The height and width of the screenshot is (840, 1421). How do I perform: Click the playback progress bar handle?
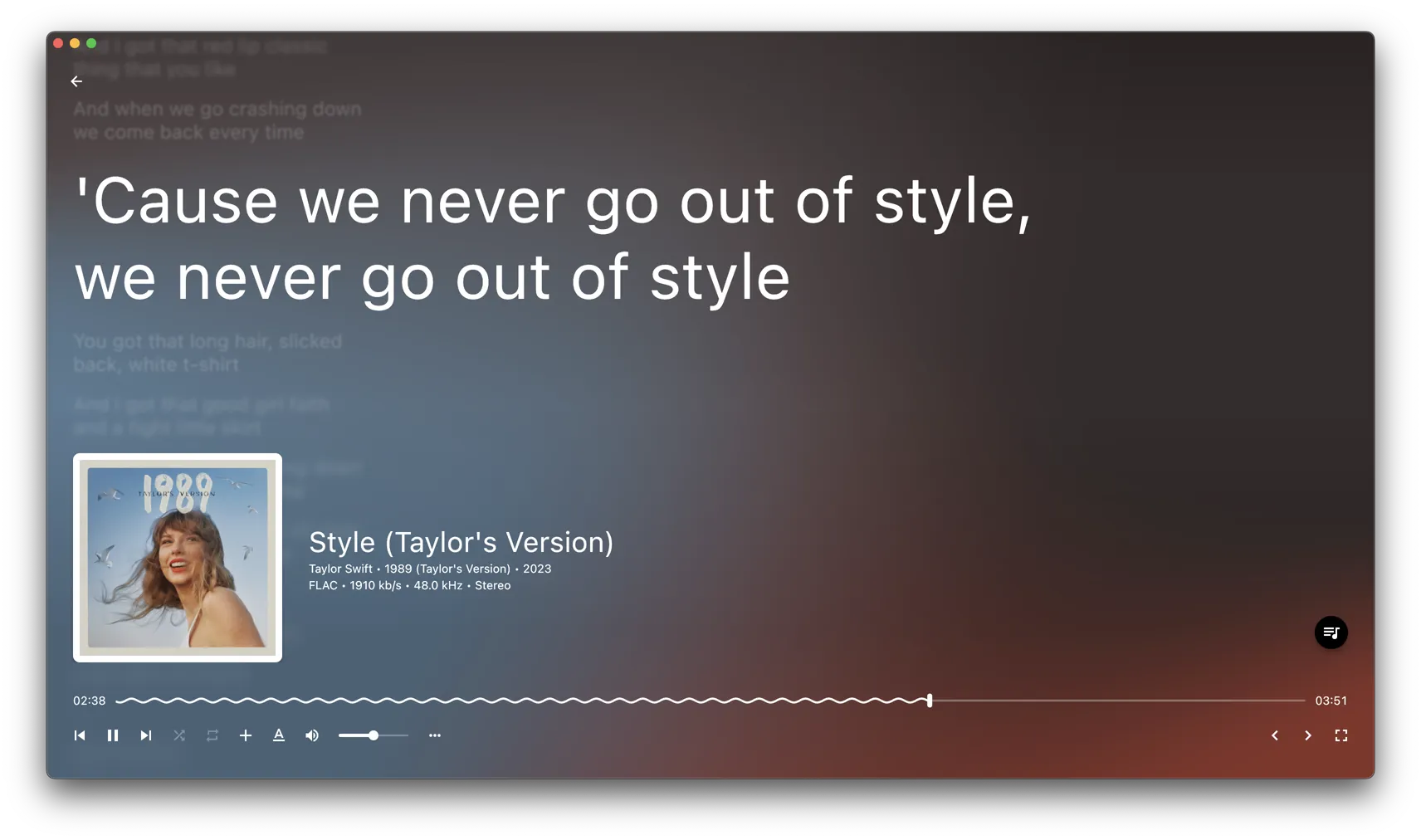930,701
